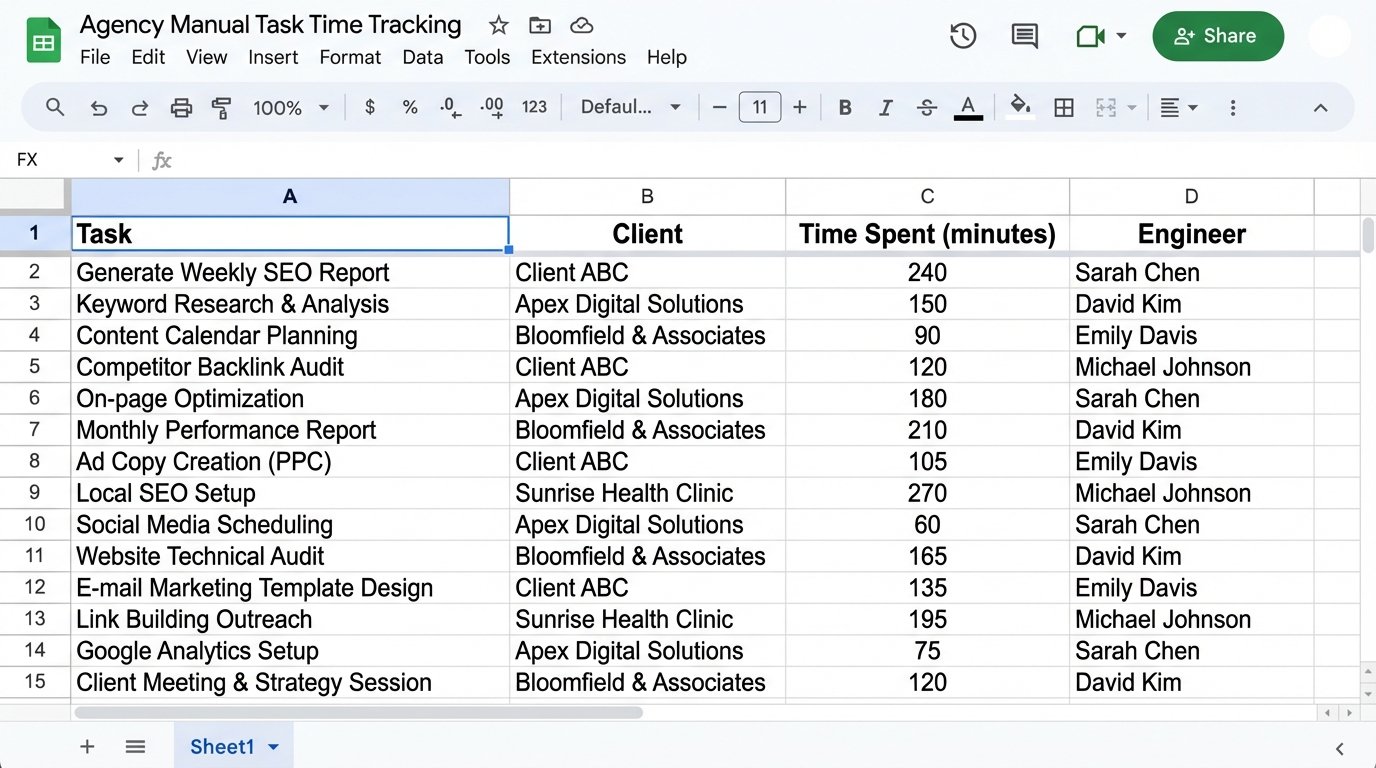Undo the last action

coord(98,107)
